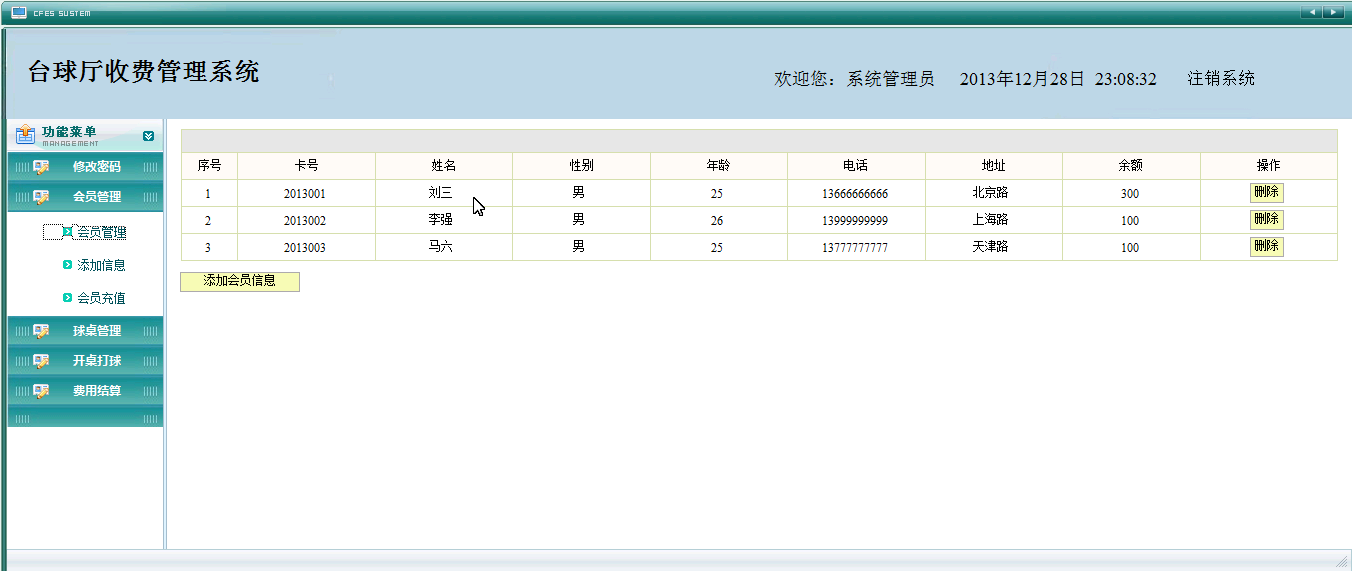Click the icon beside 费用结算
The image size is (1352, 571).
click(x=41, y=391)
